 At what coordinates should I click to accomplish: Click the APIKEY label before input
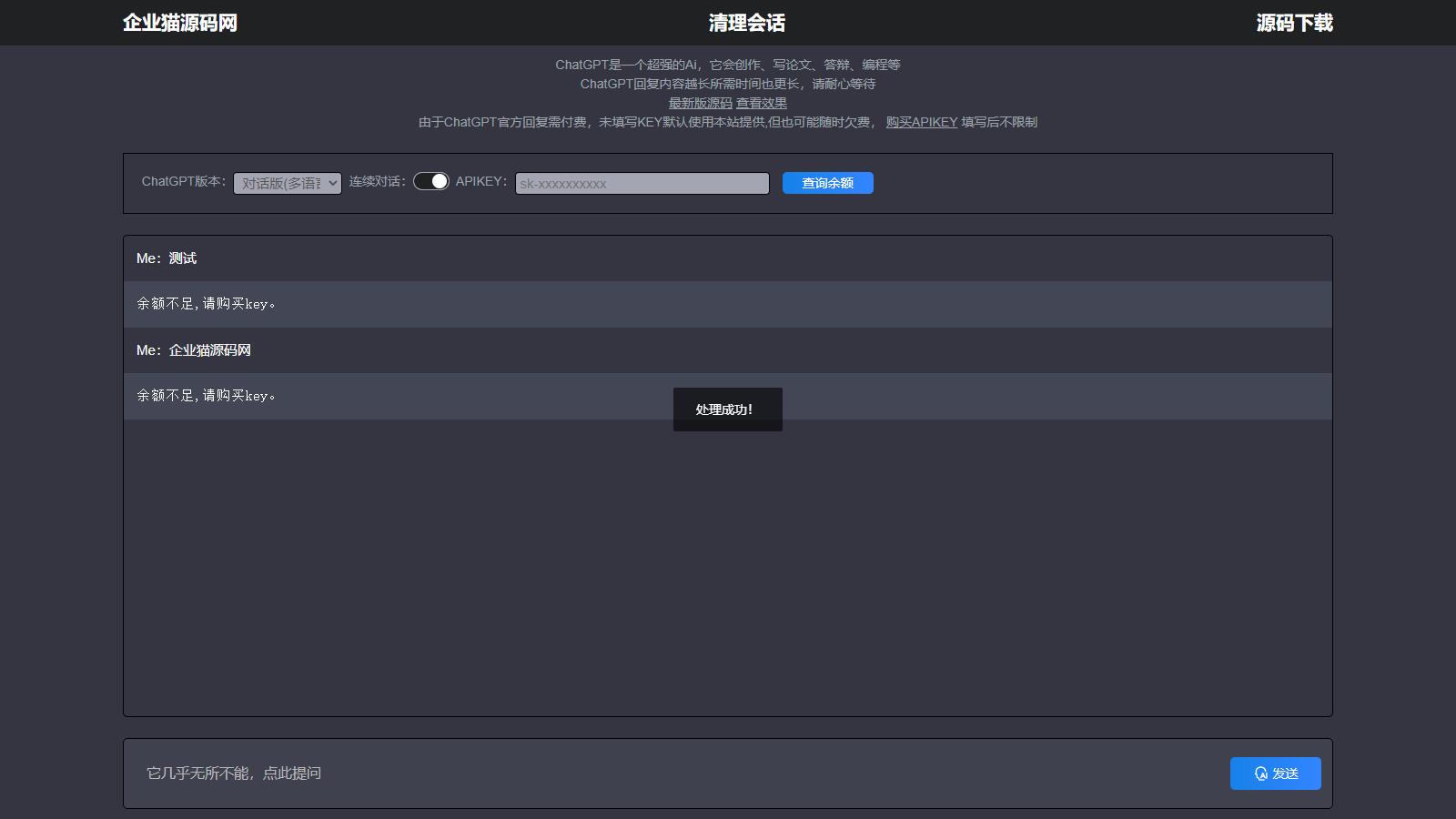click(x=480, y=181)
